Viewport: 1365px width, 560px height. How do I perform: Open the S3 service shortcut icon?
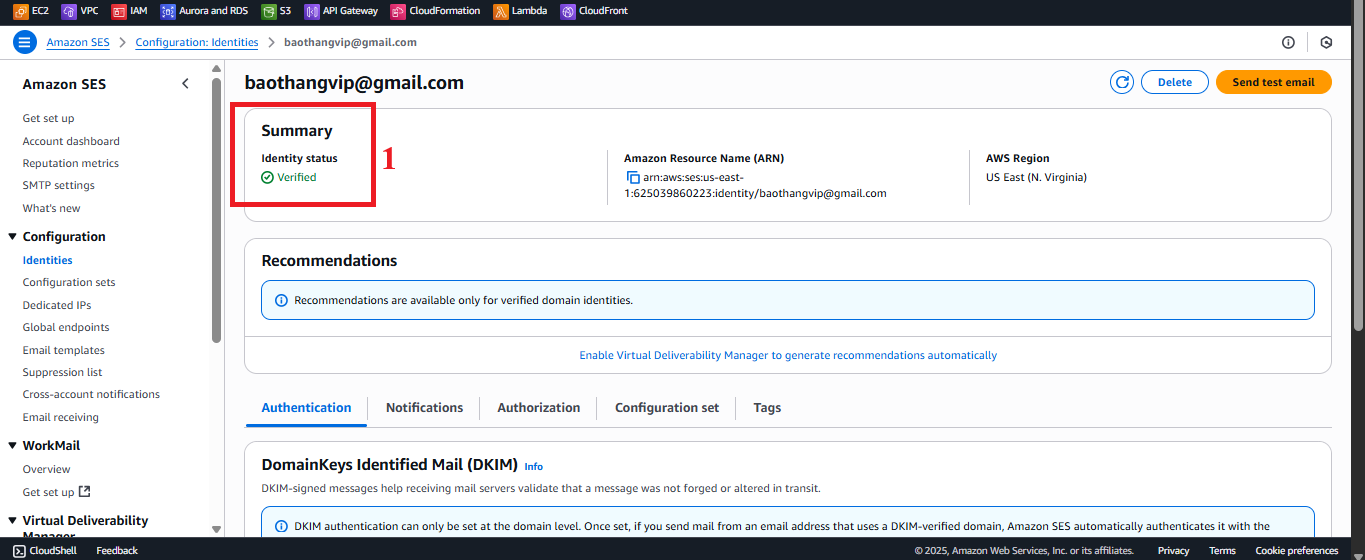tap(268, 11)
